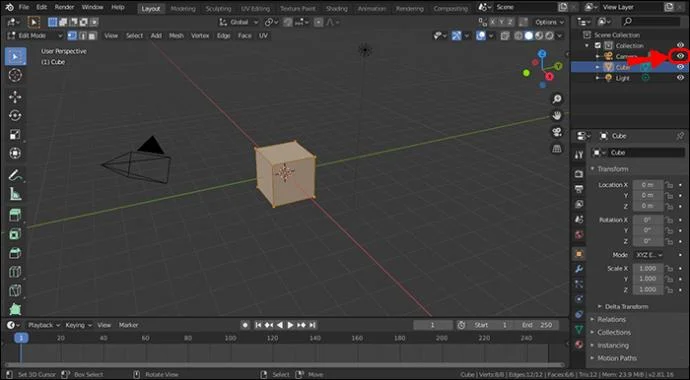Open the Render properties tab

coord(579,174)
